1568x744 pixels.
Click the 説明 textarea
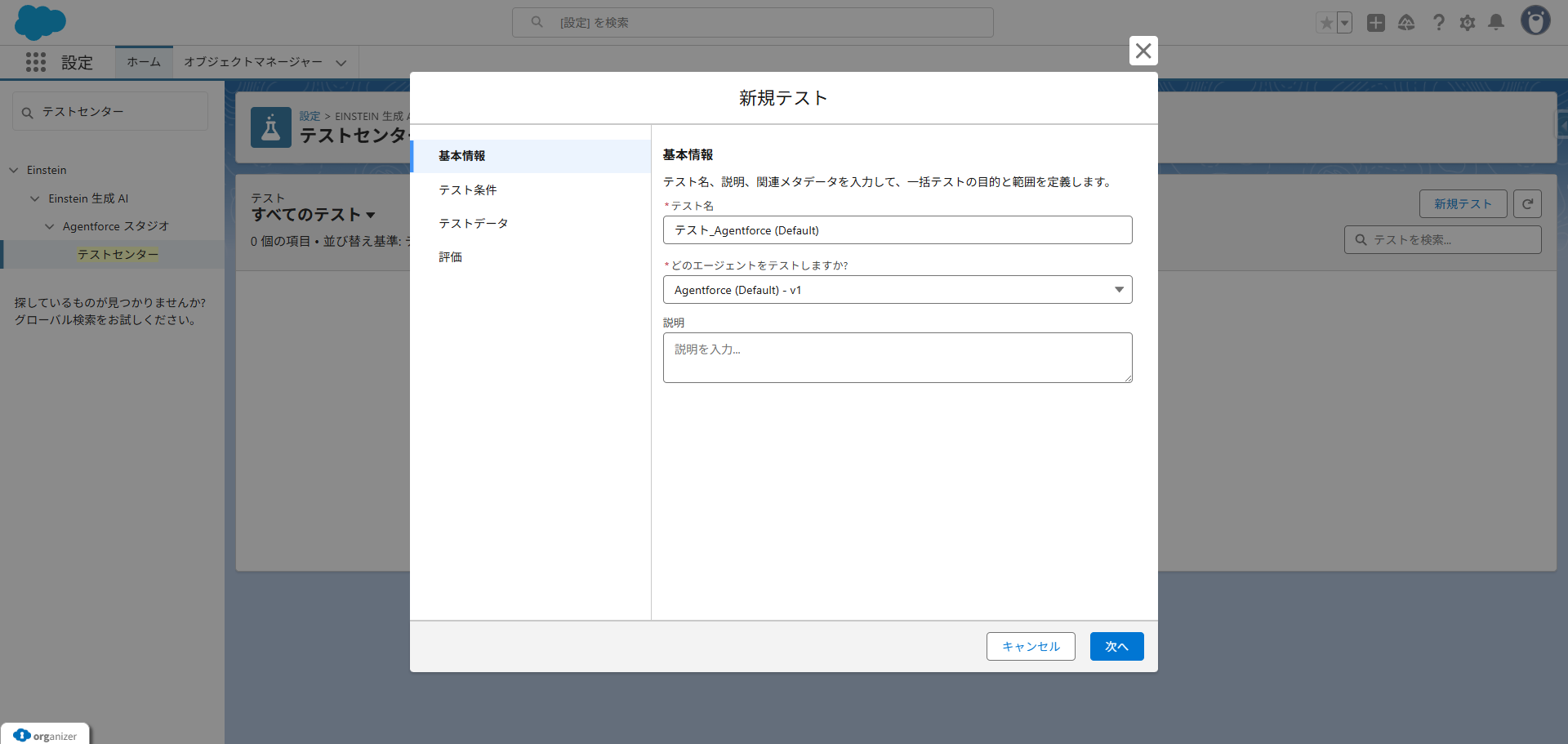(x=898, y=358)
